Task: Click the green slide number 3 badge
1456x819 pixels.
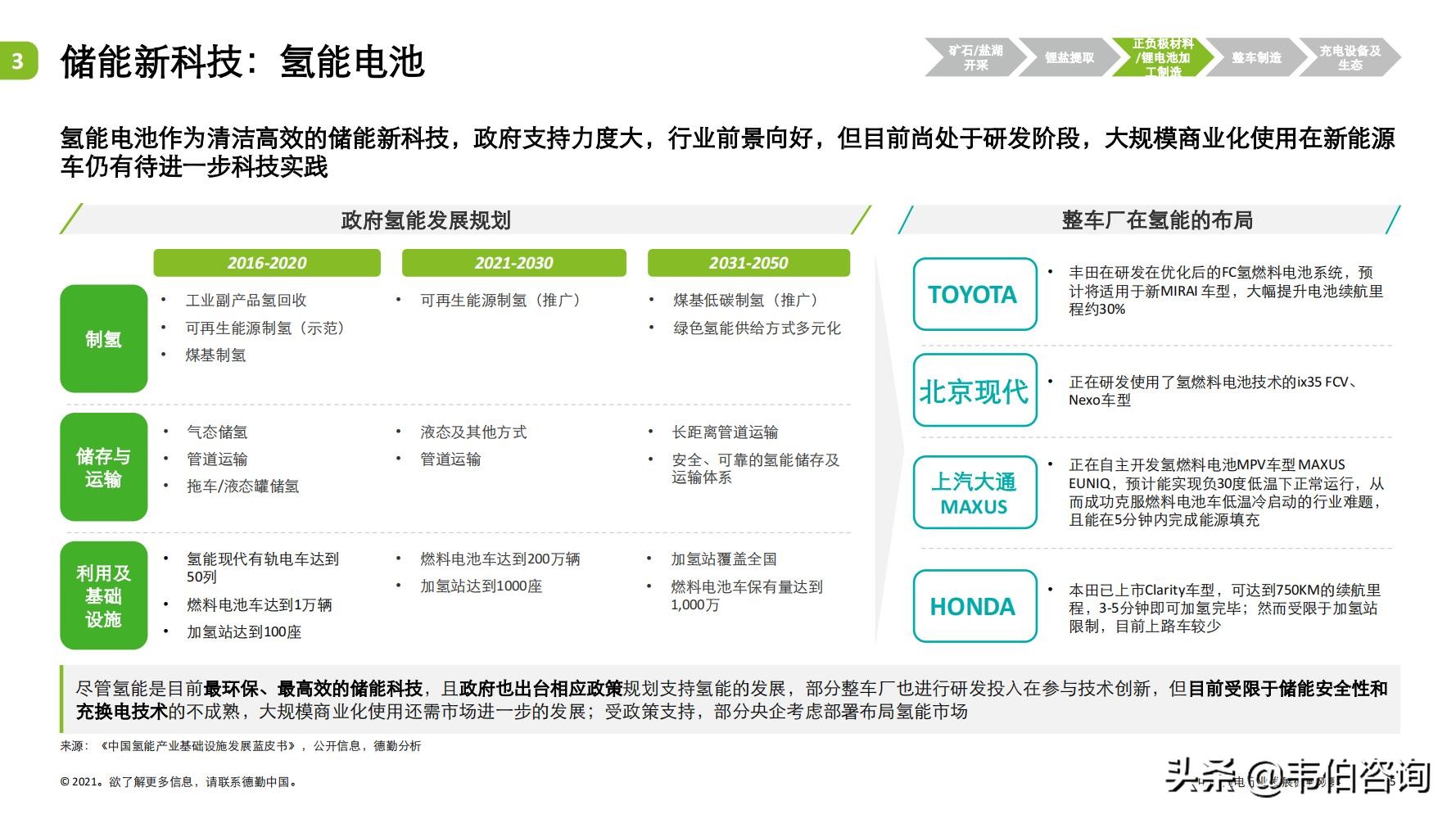Action: click(x=18, y=61)
